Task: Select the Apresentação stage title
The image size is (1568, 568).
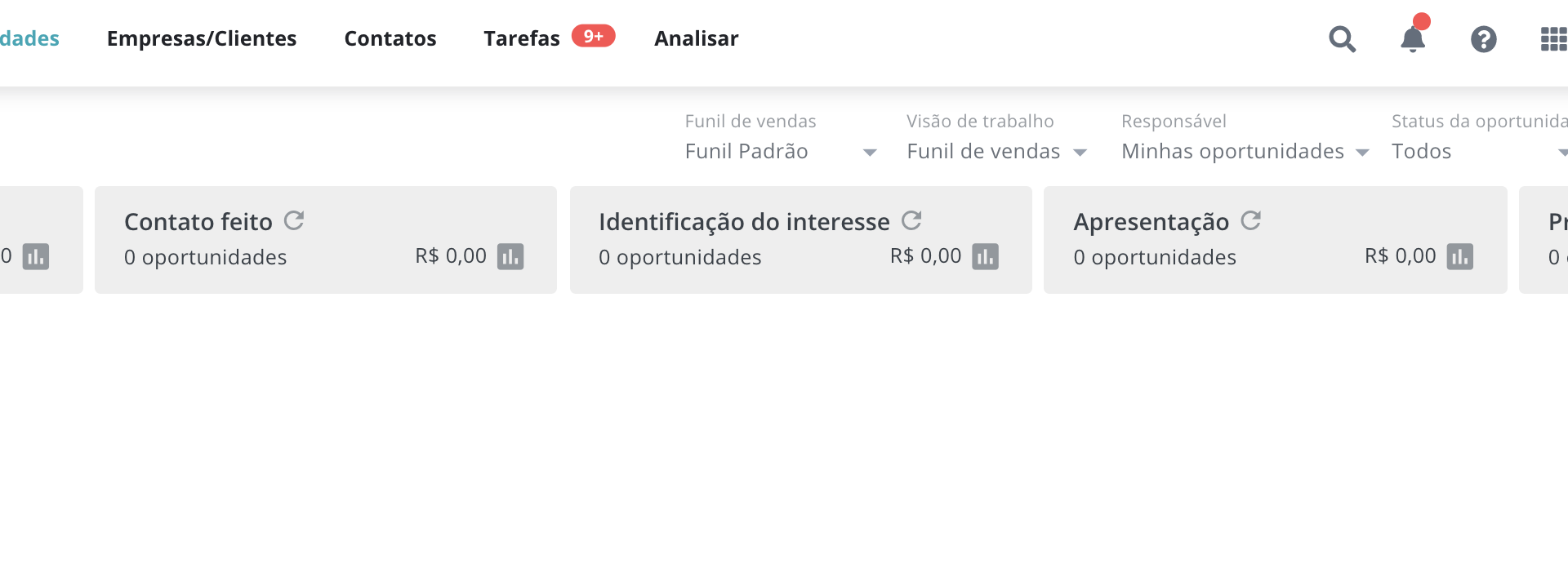Action: pos(1151,222)
